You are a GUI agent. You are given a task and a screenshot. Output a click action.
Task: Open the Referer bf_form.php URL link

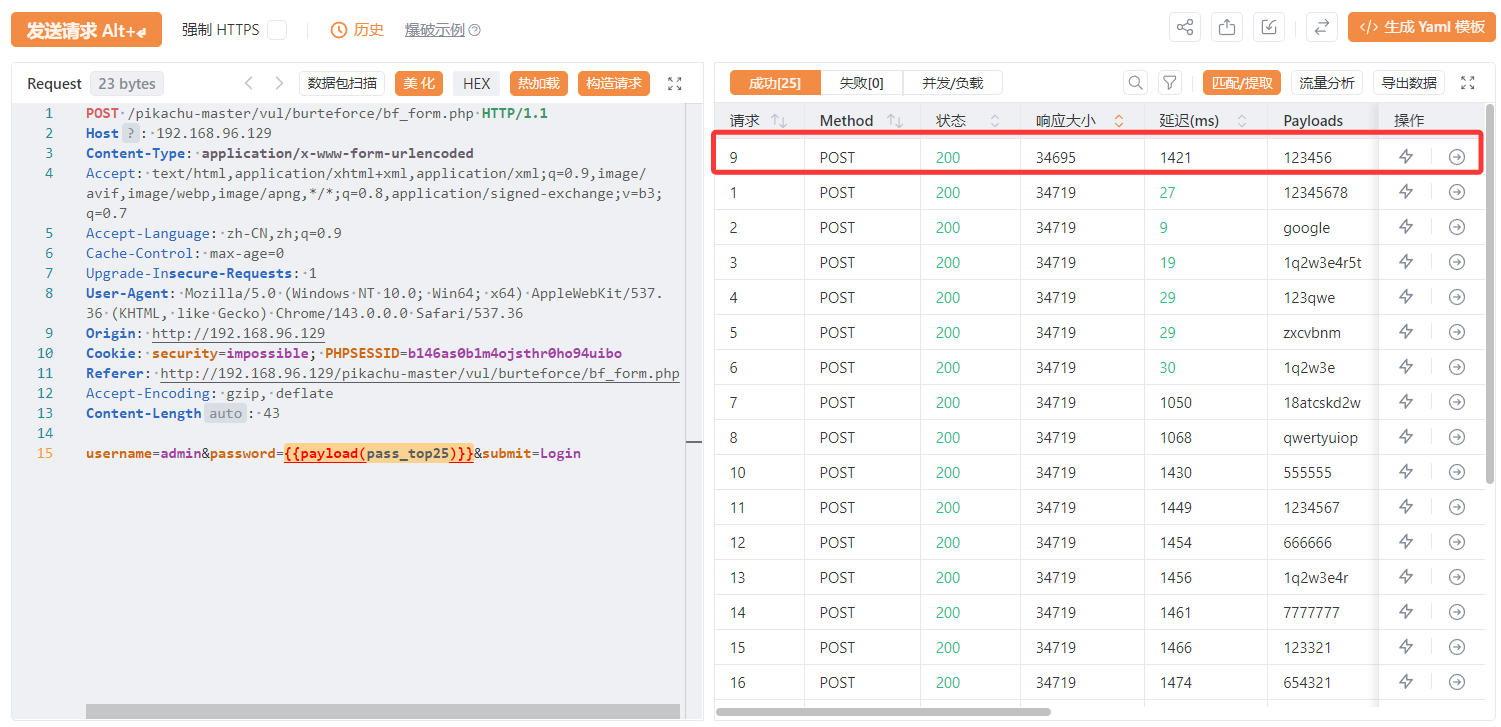point(420,373)
